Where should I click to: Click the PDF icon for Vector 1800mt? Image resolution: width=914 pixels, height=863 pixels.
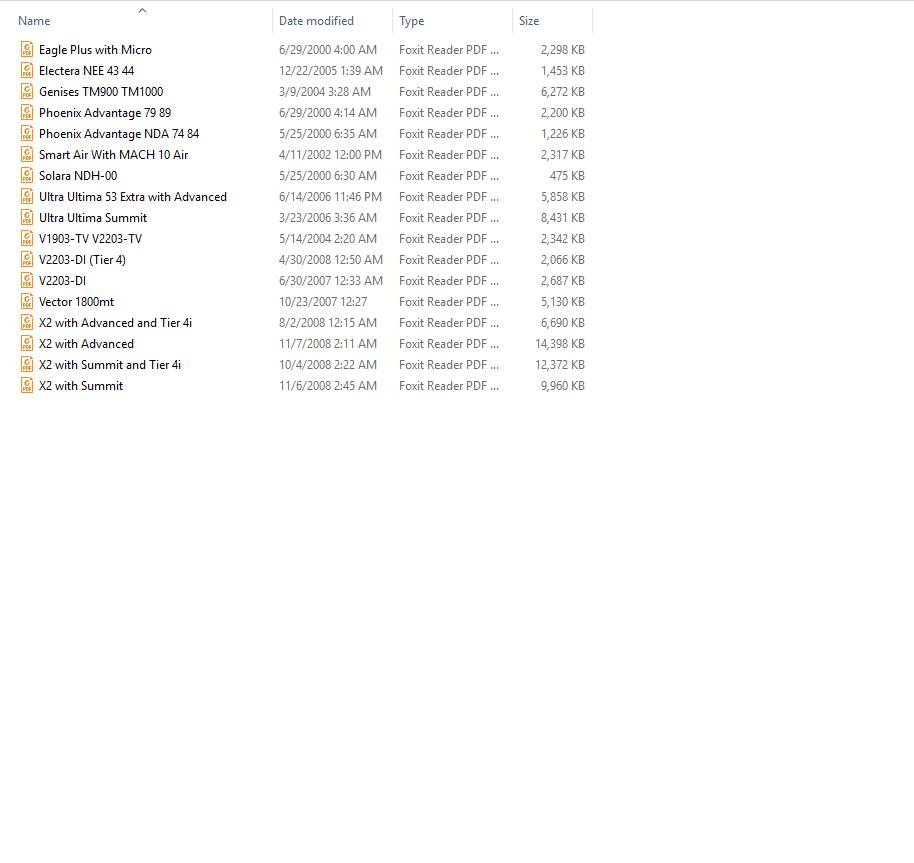pos(27,301)
